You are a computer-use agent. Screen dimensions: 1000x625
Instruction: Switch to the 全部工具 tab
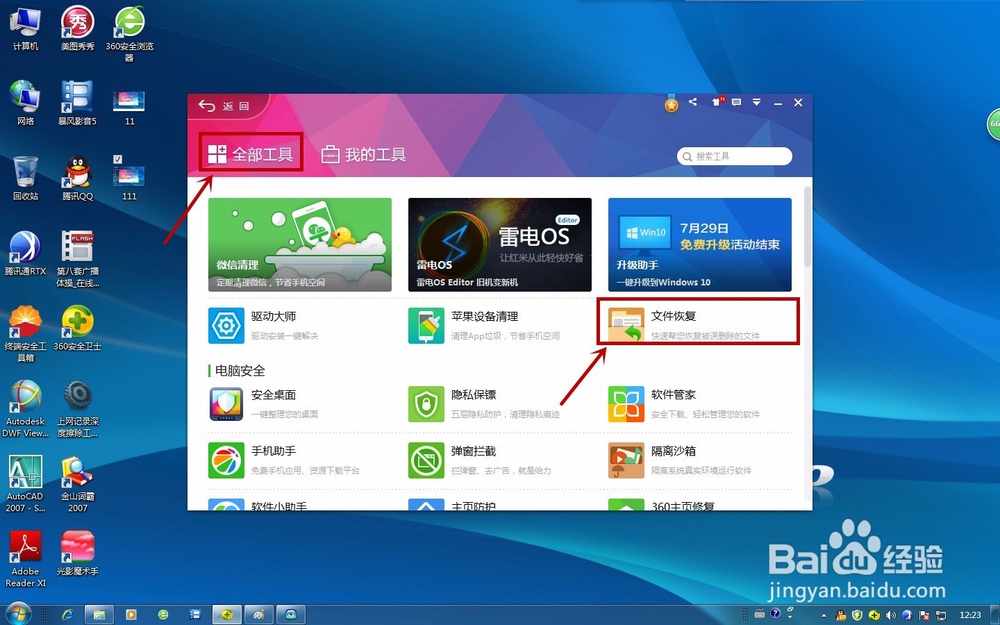251,154
